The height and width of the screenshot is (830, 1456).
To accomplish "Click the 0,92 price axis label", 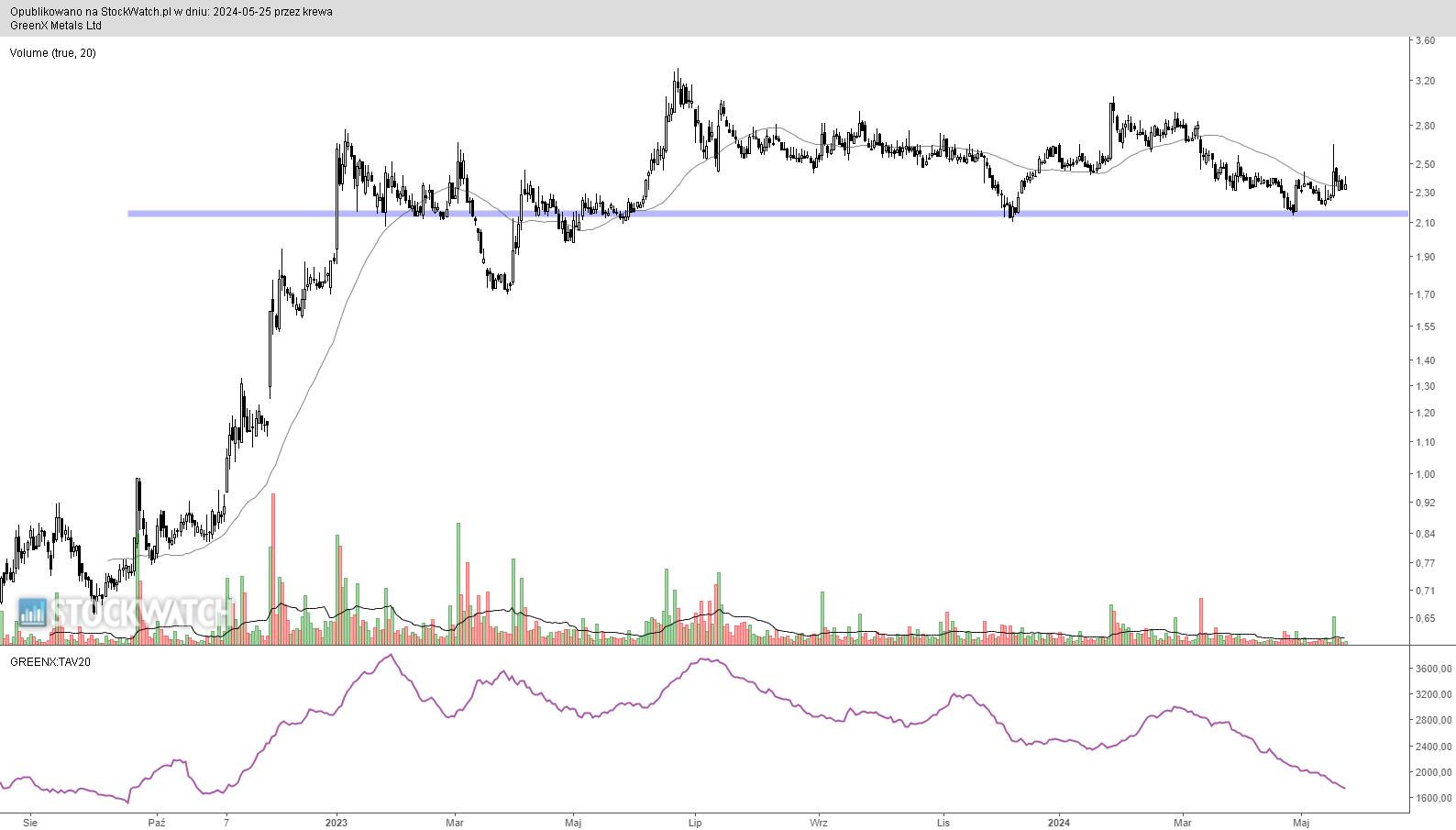I will click(x=1425, y=503).
